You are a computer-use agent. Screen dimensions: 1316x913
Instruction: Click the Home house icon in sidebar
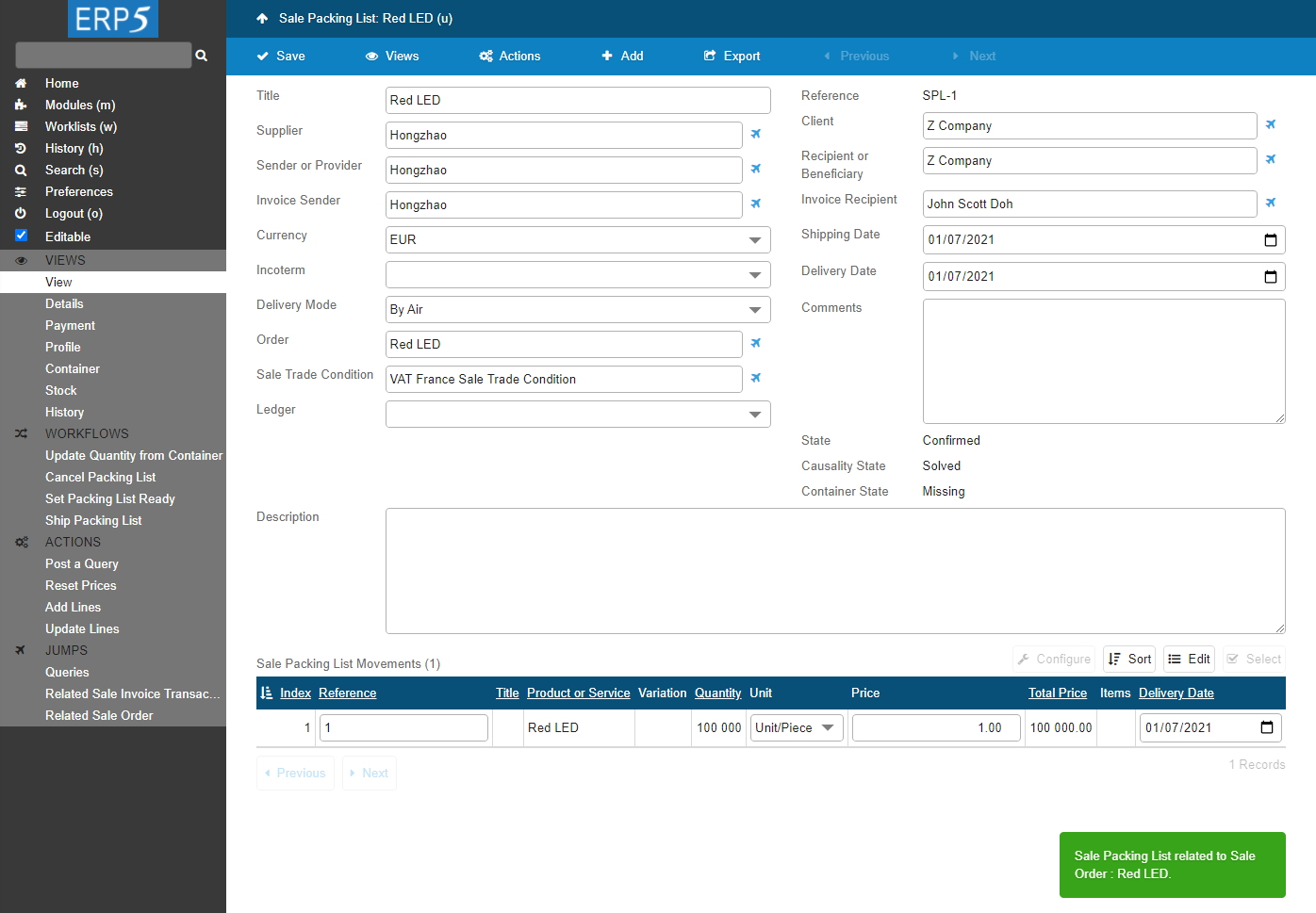pyautogui.click(x=21, y=83)
